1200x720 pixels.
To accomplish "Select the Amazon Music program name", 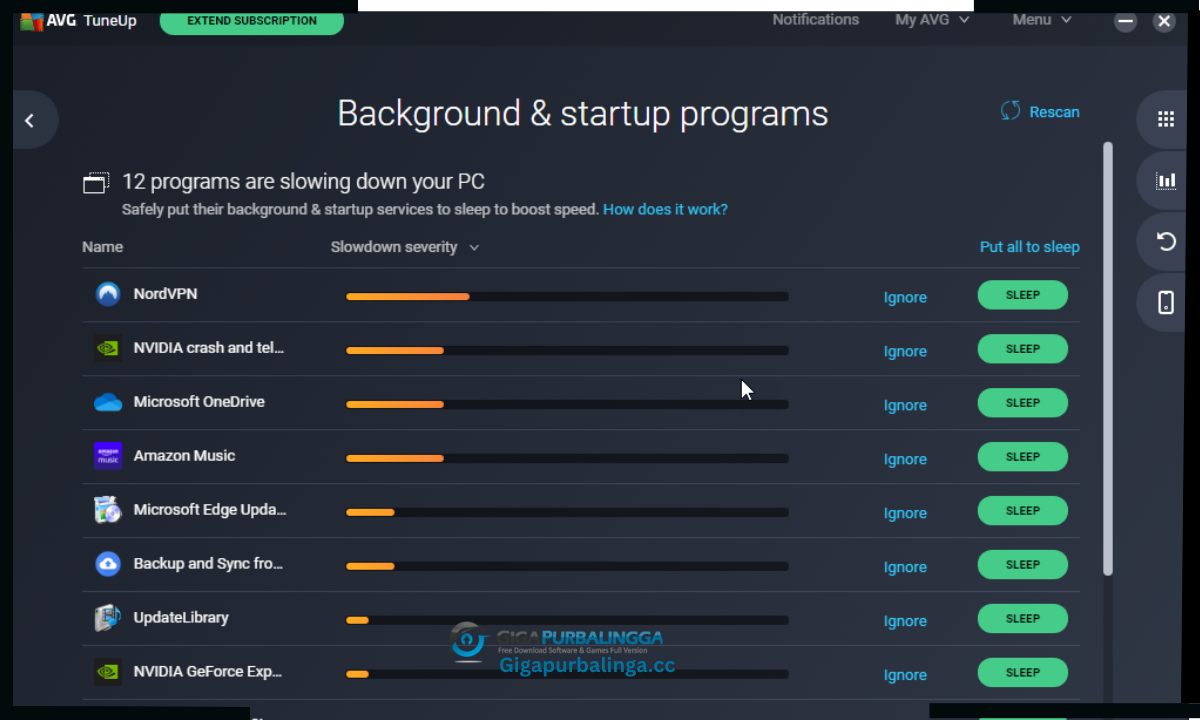I will [x=184, y=456].
